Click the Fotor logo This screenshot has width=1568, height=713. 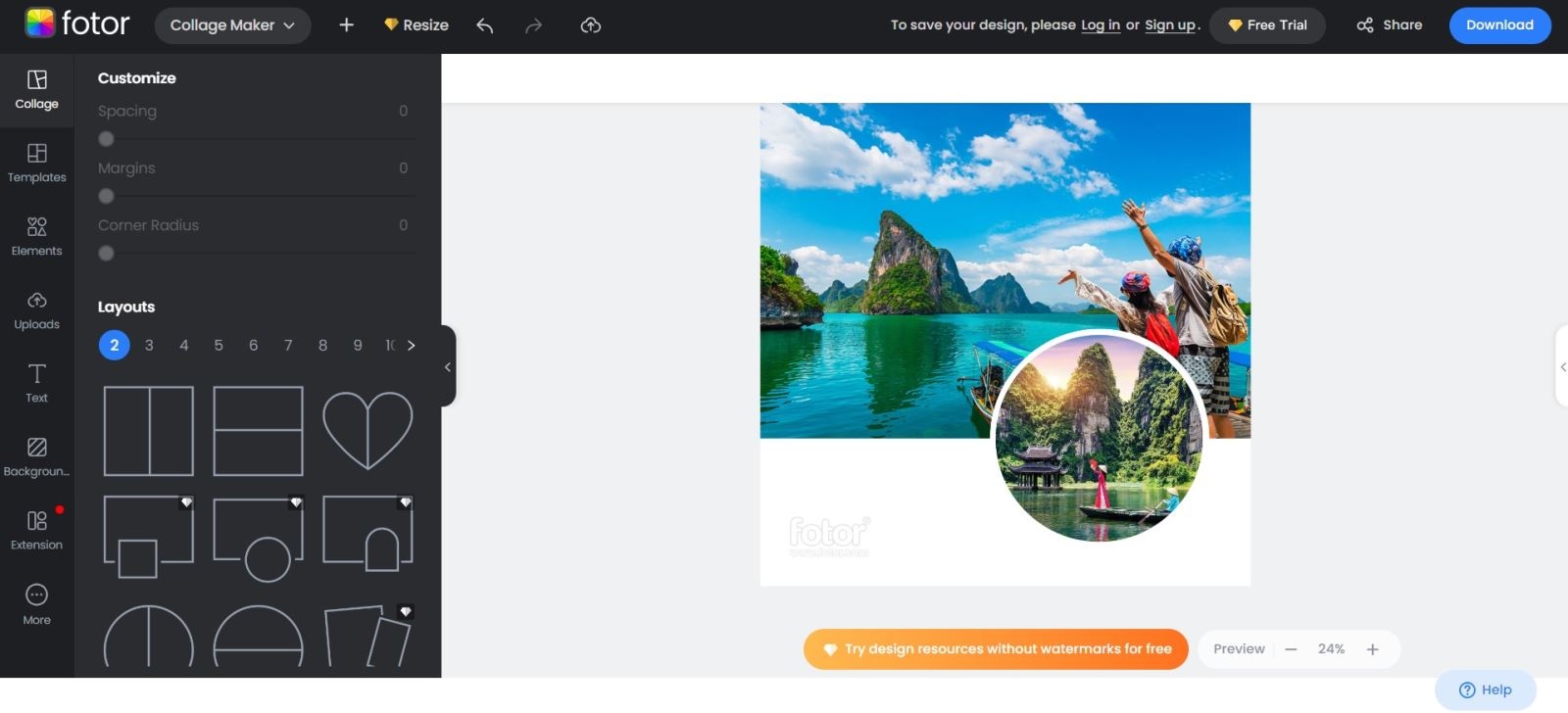pyautogui.click(x=76, y=24)
